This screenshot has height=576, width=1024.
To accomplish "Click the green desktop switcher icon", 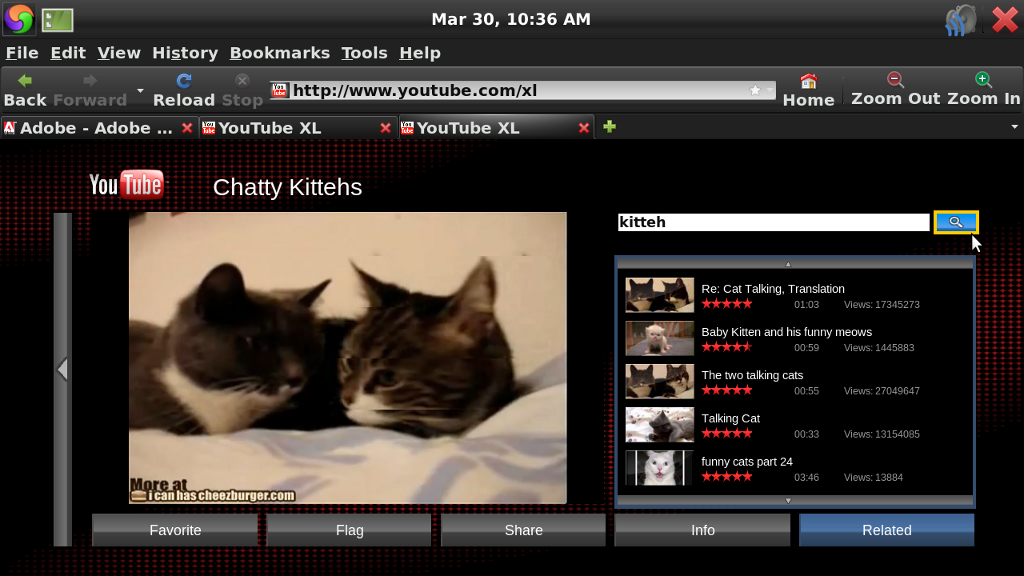I will (x=57, y=20).
